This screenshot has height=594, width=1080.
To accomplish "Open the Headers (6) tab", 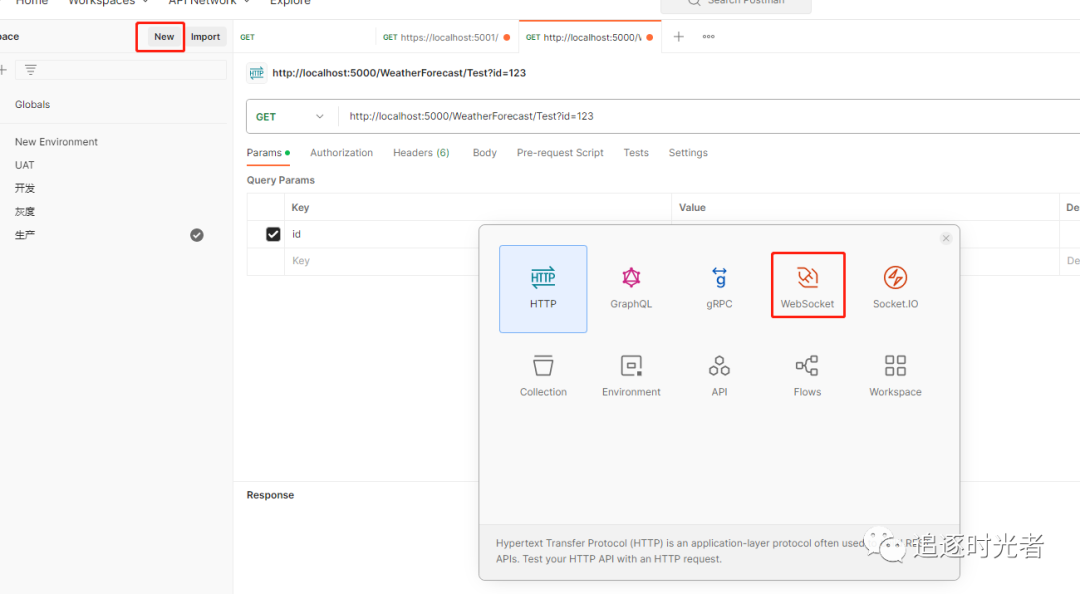I will click(x=421, y=152).
